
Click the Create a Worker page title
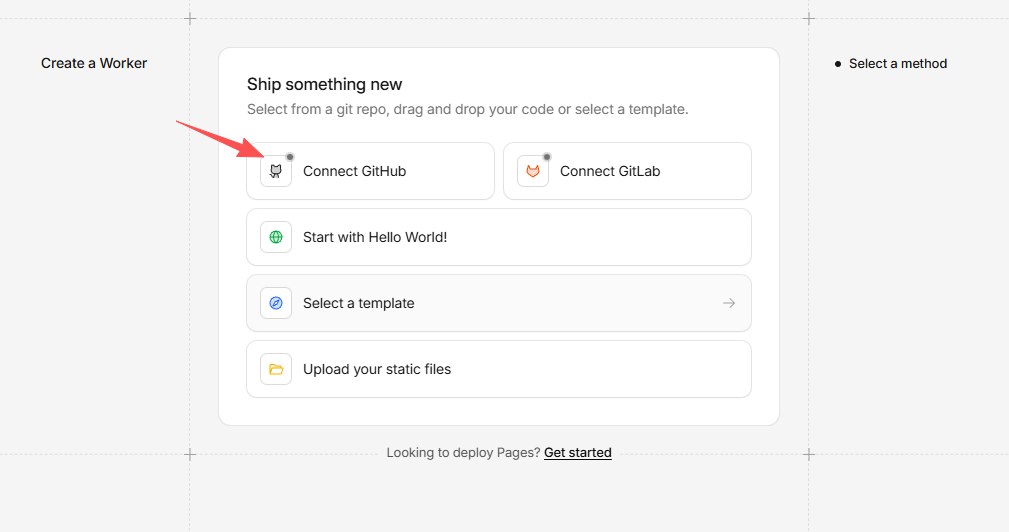coord(94,64)
